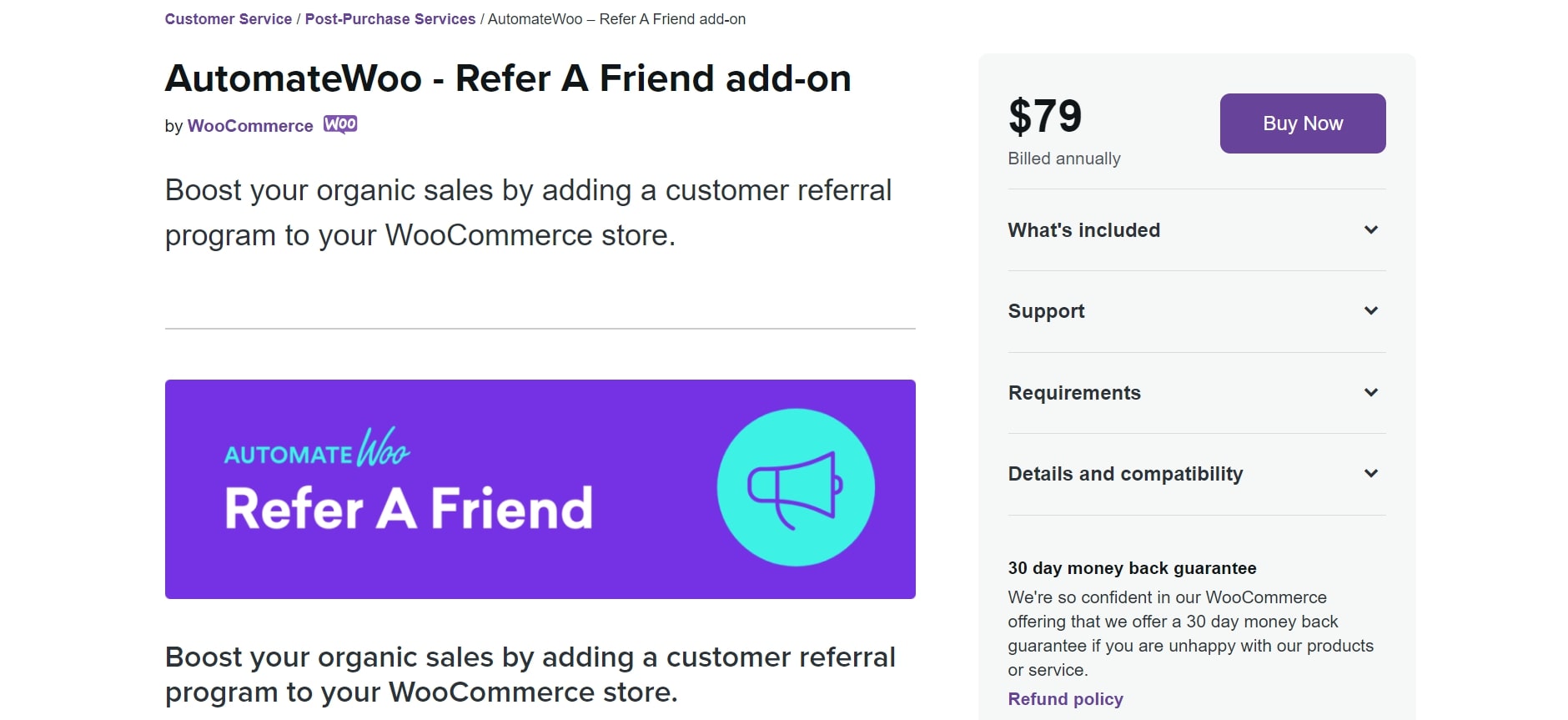The width and height of the screenshot is (1568, 720).
Task: Open the Refund policy link
Action: 1065,699
